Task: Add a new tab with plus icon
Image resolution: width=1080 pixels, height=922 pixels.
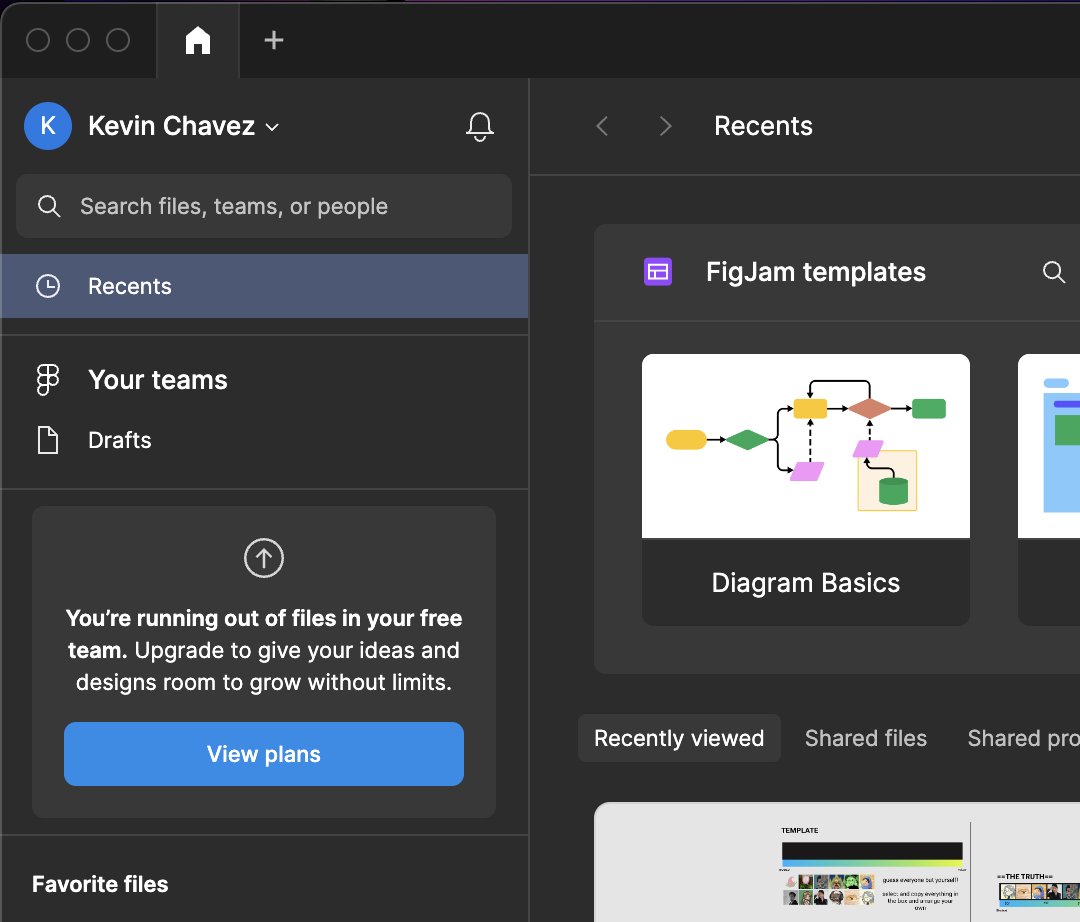Action: [x=273, y=40]
